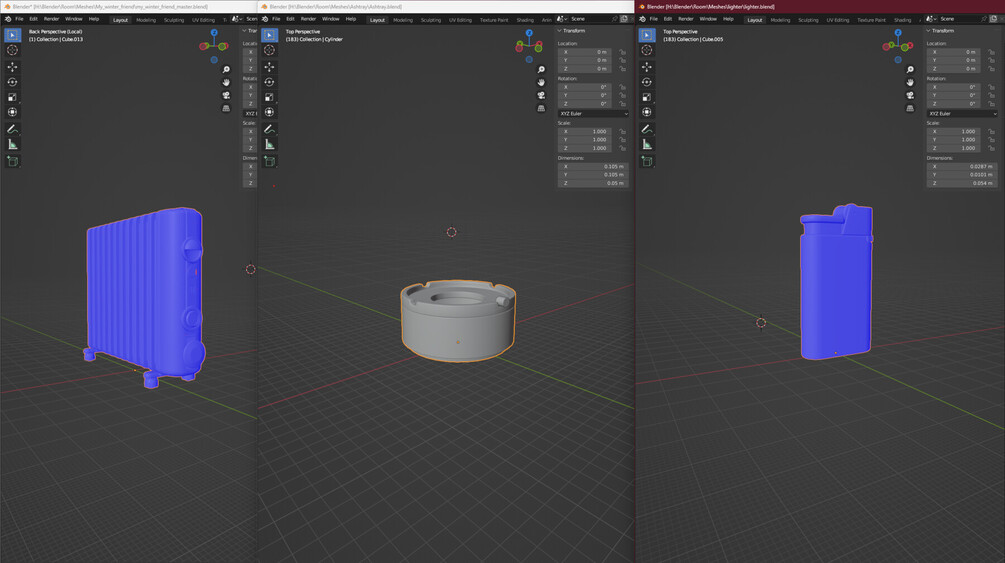Switch to the Modeling tab in the Ashtray window
Screen dimensions: 1005x563
[x=403, y=20]
